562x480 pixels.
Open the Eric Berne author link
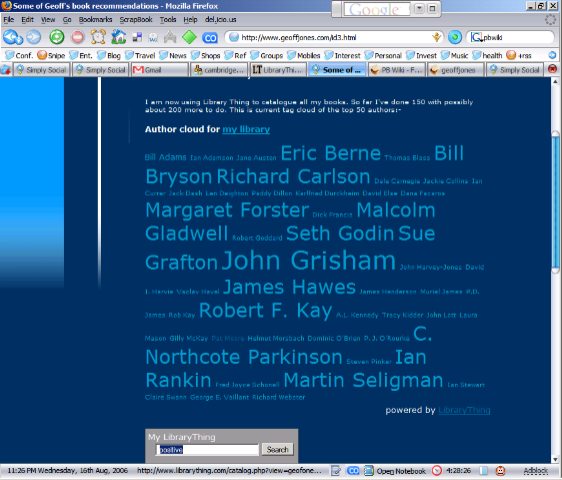tap(330, 153)
